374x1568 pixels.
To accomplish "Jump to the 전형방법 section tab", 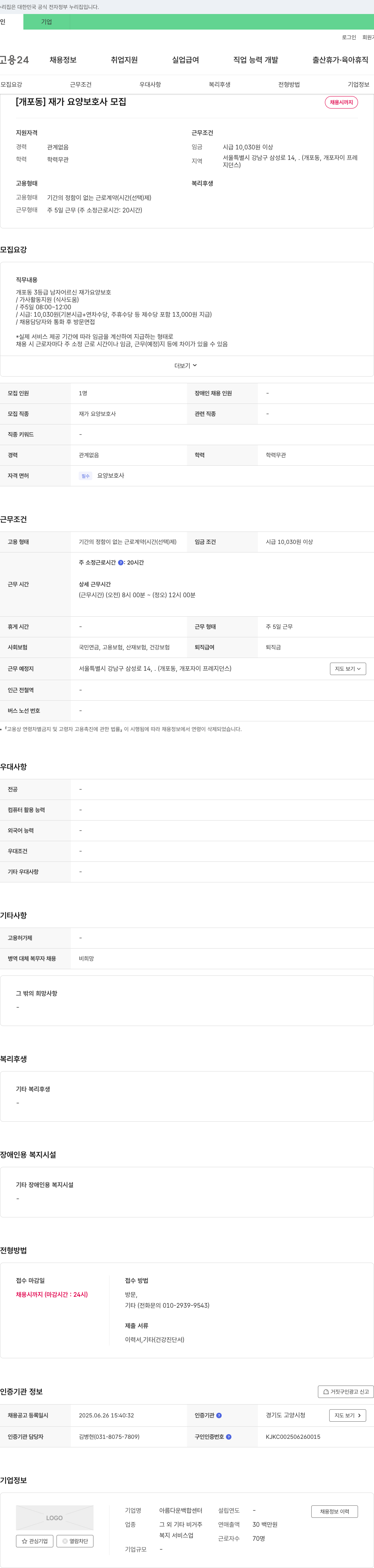I will point(289,84).
